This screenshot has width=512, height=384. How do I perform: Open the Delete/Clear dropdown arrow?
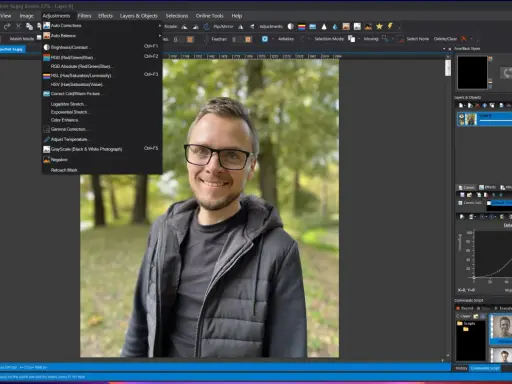coord(471,39)
